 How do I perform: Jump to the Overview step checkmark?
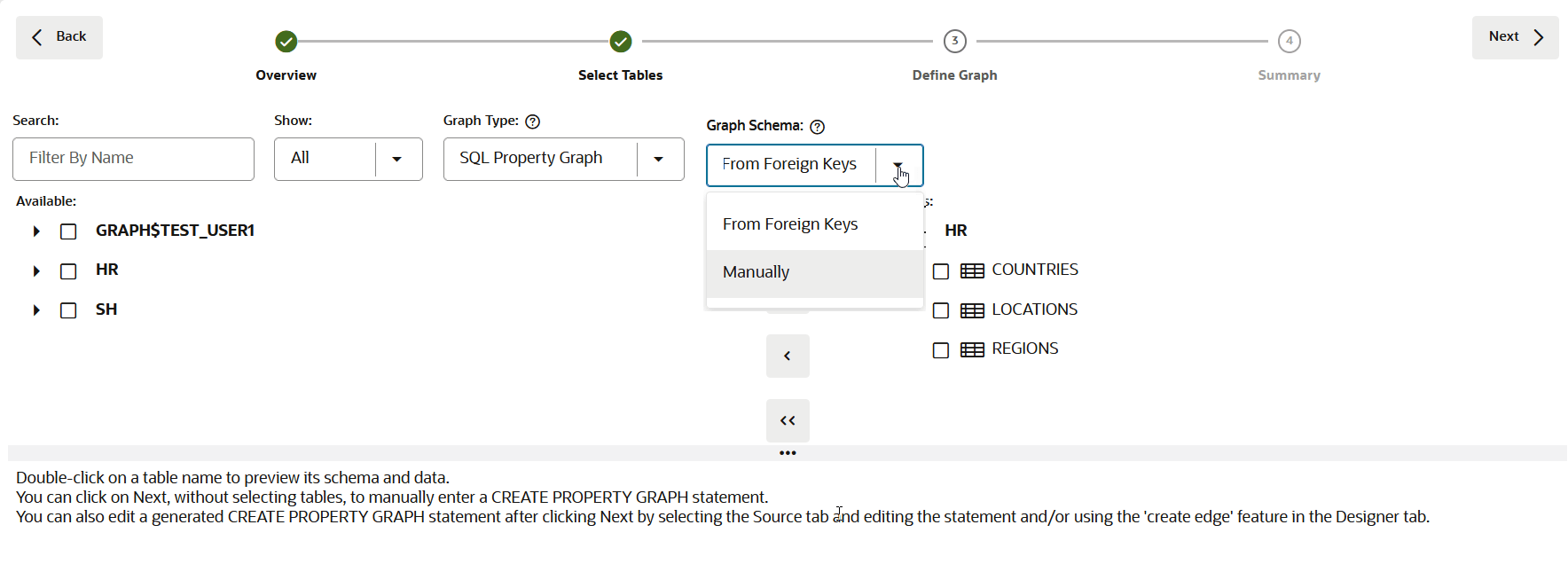tap(286, 42)
